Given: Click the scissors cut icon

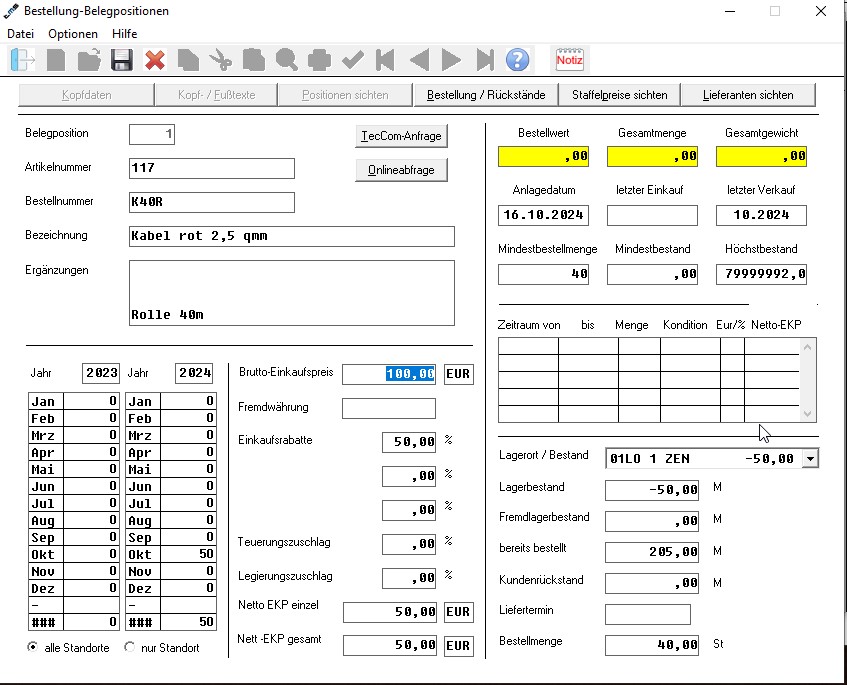Looking at the screenshot, I should click(x=221, y=59).
